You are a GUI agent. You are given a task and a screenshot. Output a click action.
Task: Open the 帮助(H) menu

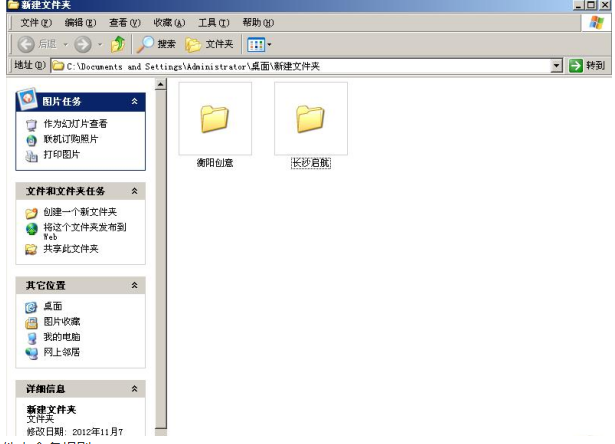258,23
